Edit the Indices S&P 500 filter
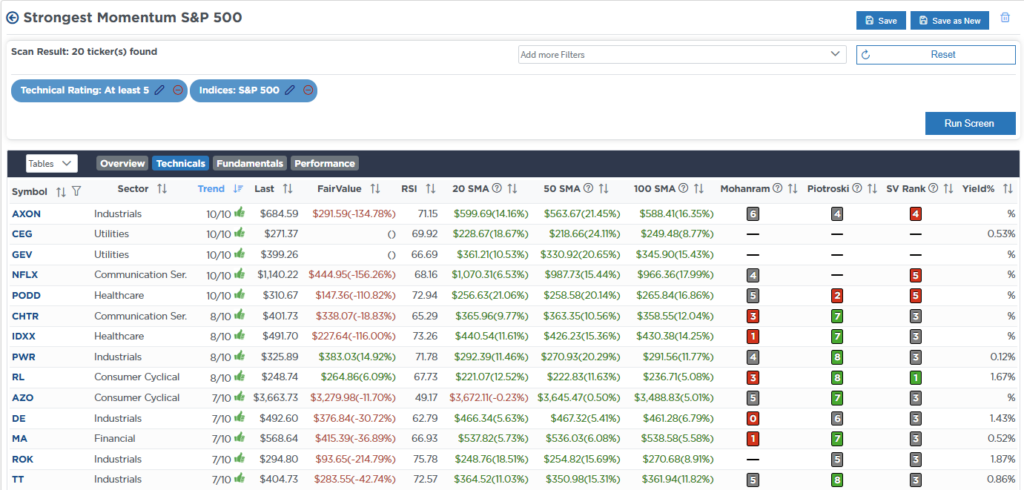This screenshot has width=1024, height=490. (290, 91)
